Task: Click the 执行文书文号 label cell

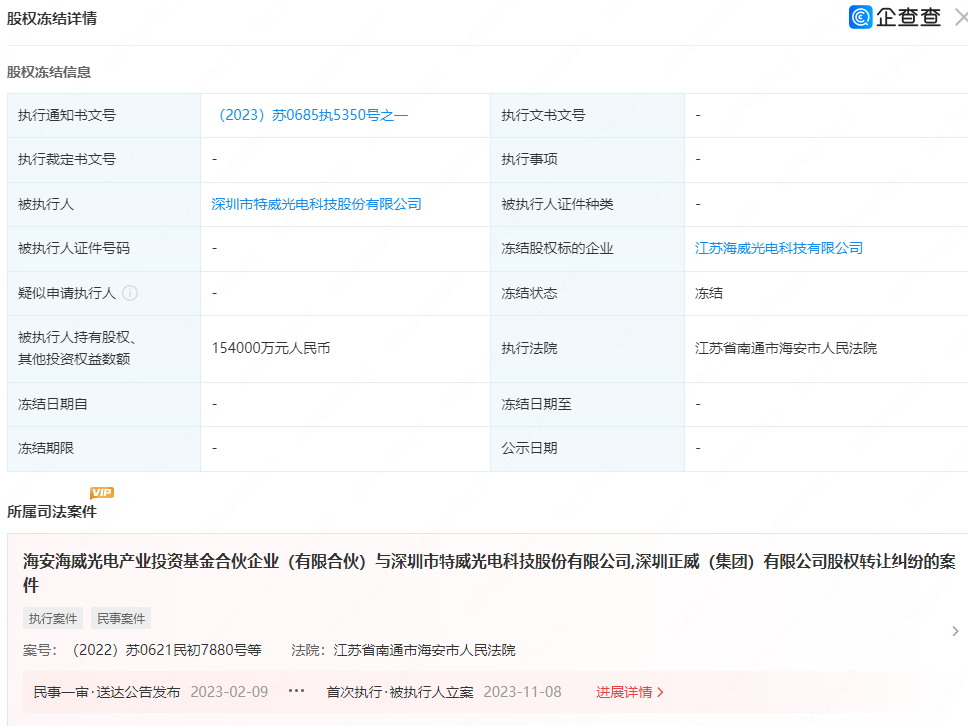Action: pos(587,115)
